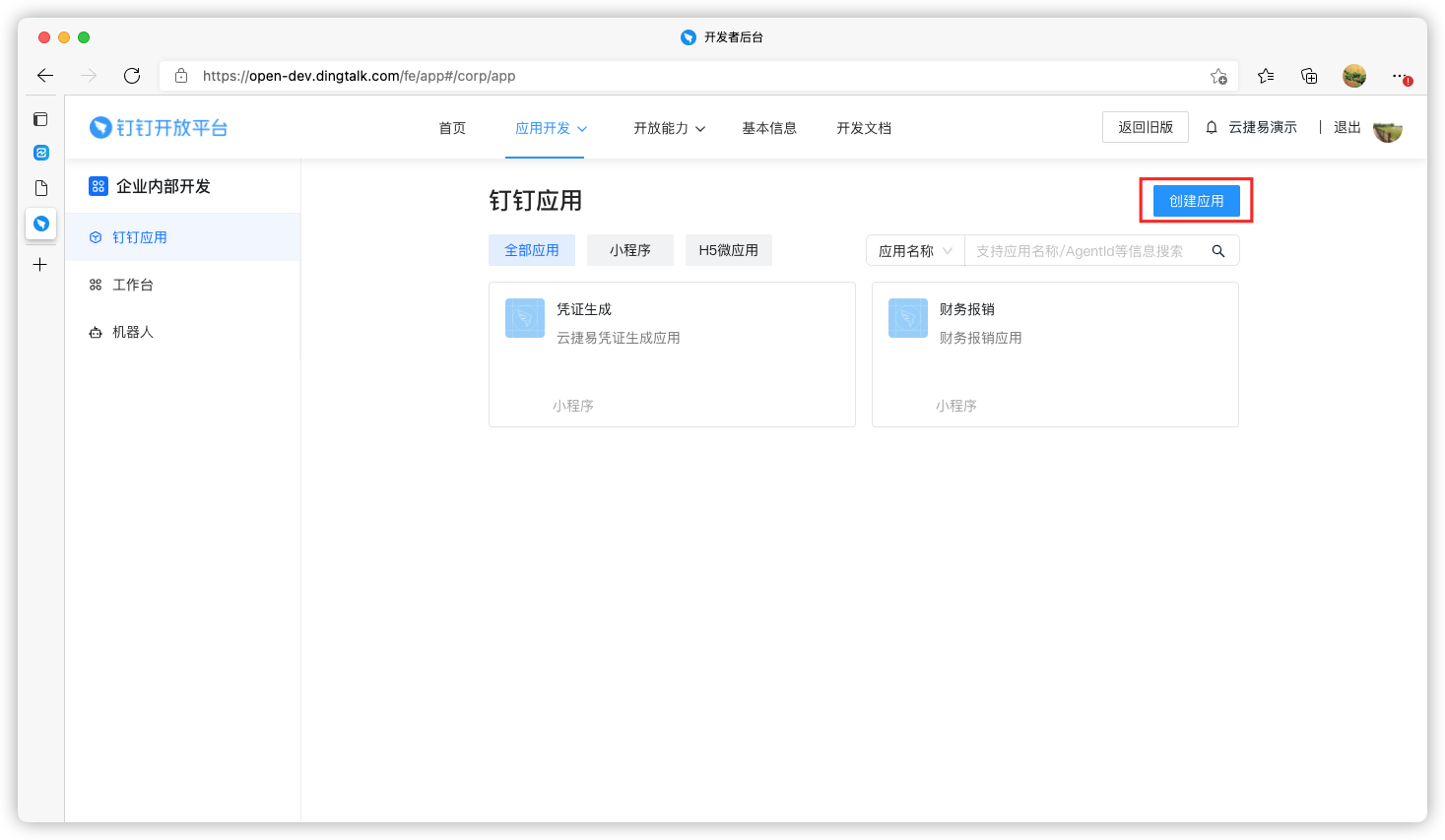
Task: Click 财务报销应用 description text
Action: click(x=981, y=338)
